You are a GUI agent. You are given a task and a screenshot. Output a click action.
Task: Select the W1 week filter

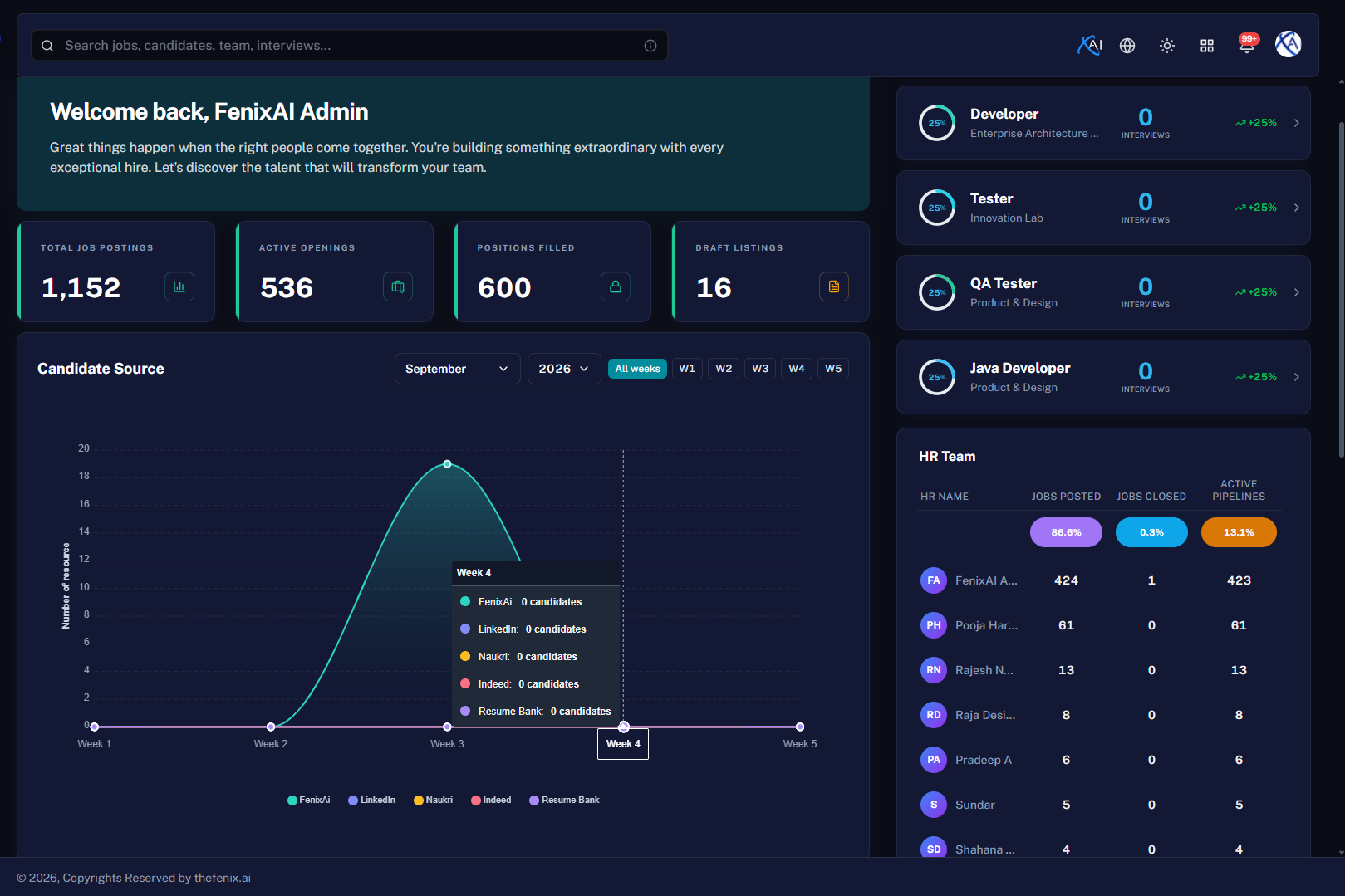[x=687, y=369]
